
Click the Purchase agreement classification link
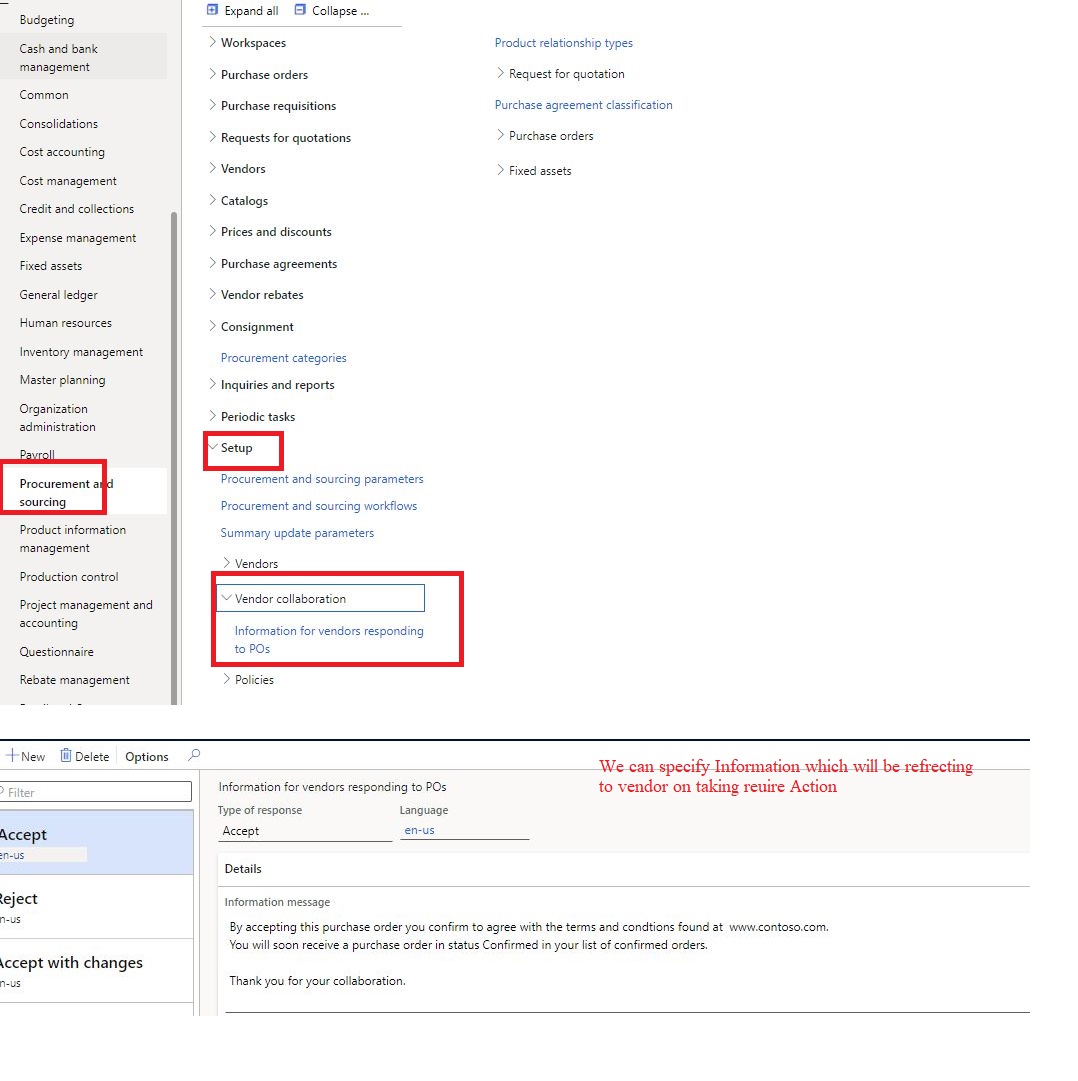tap(583, 104)
